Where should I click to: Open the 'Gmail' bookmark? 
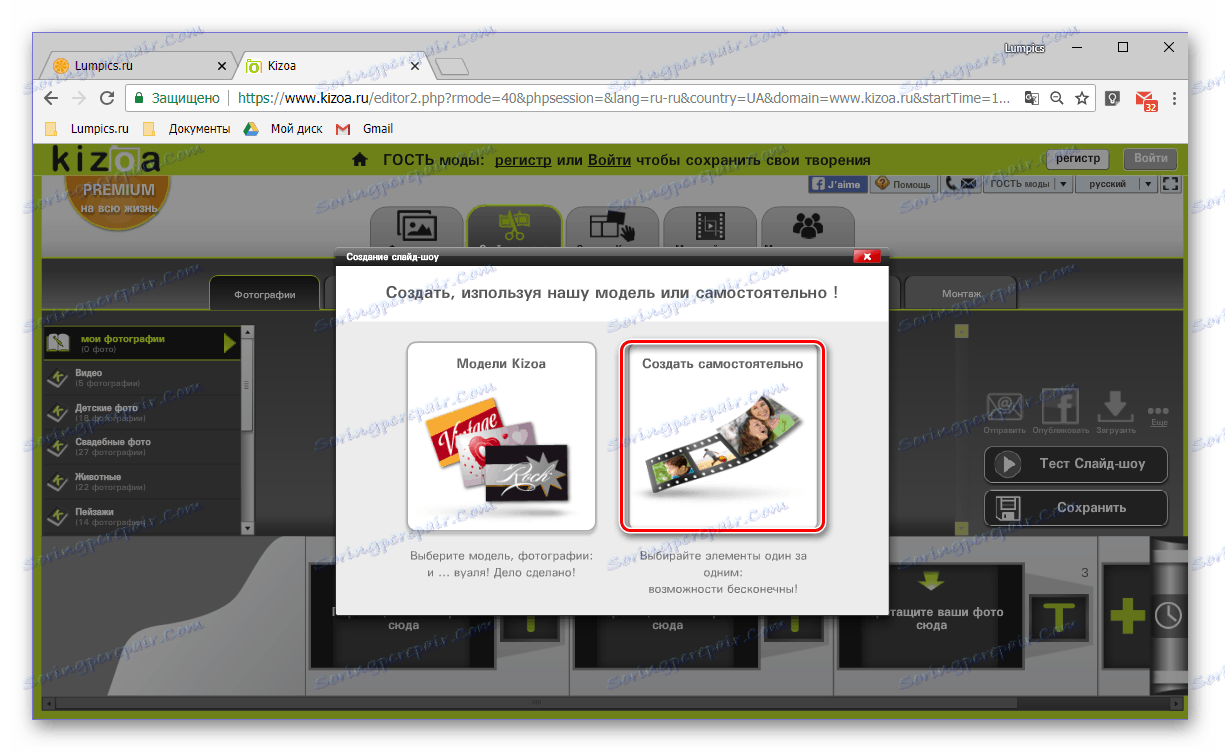[365, 128]
